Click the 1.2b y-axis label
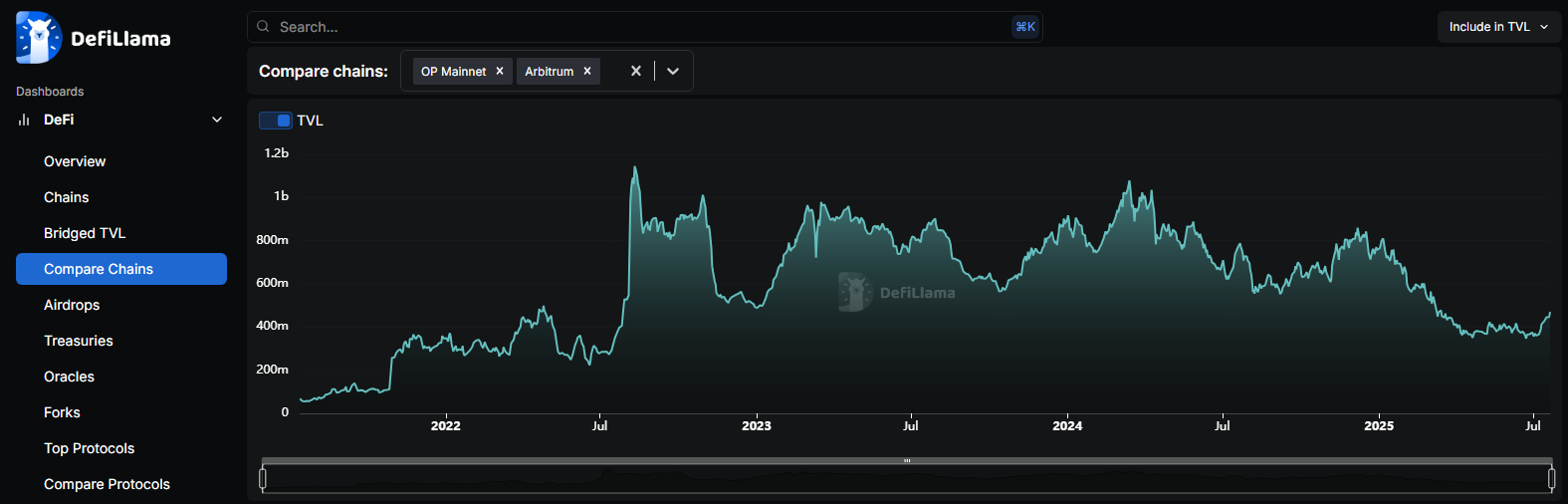The width and height of the screenshot is (1568, 504). click(x=276, y=153)
